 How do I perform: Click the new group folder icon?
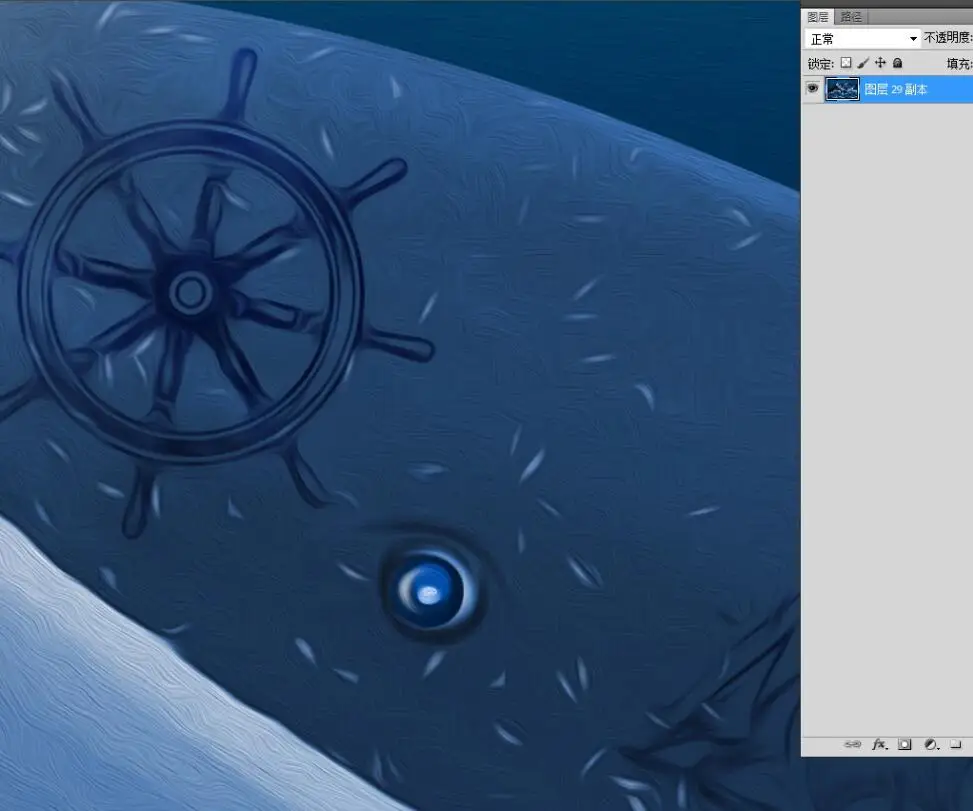[956, 744]
